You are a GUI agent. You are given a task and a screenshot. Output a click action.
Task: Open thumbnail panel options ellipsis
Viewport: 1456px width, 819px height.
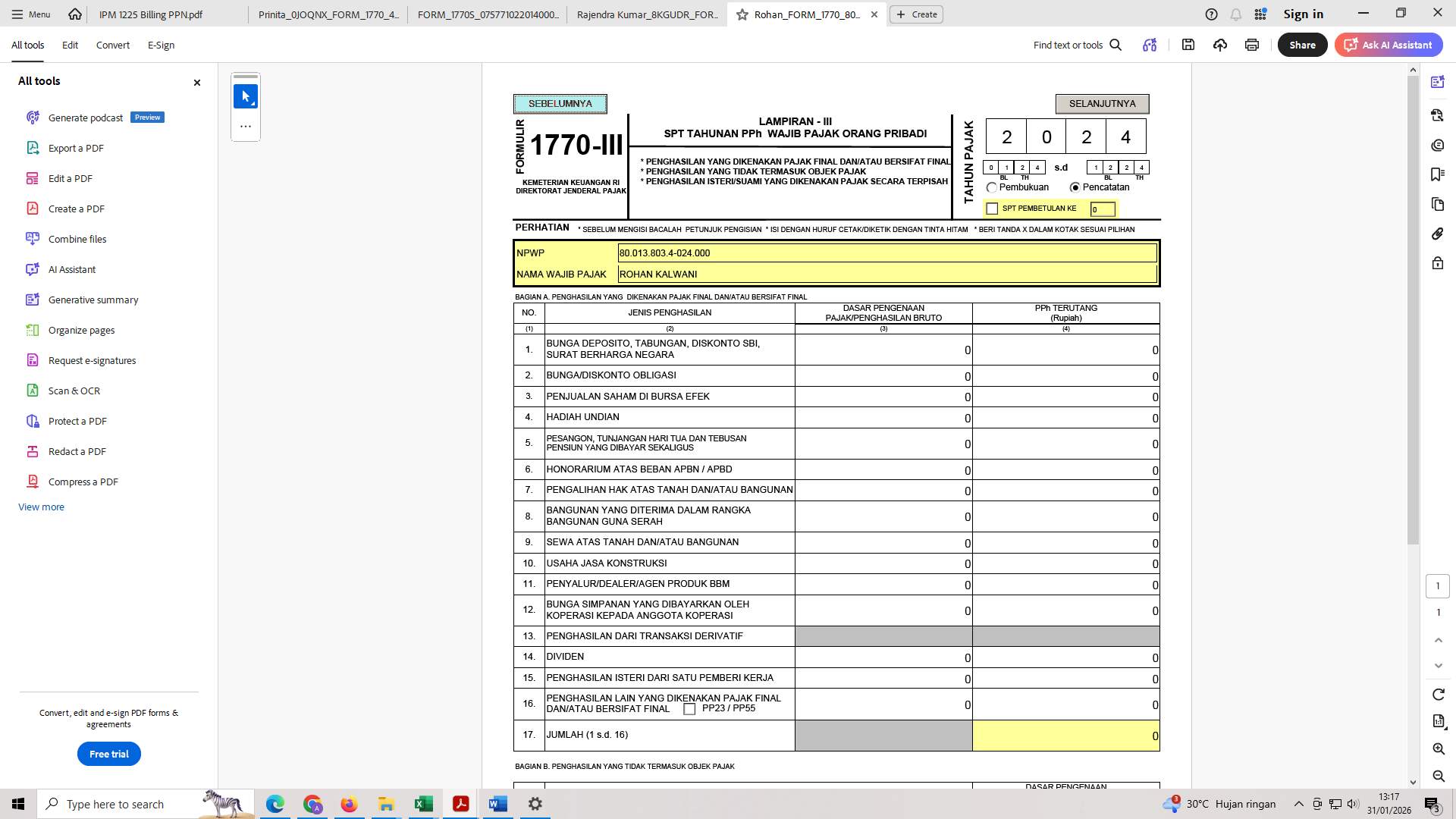pos(245,126)
